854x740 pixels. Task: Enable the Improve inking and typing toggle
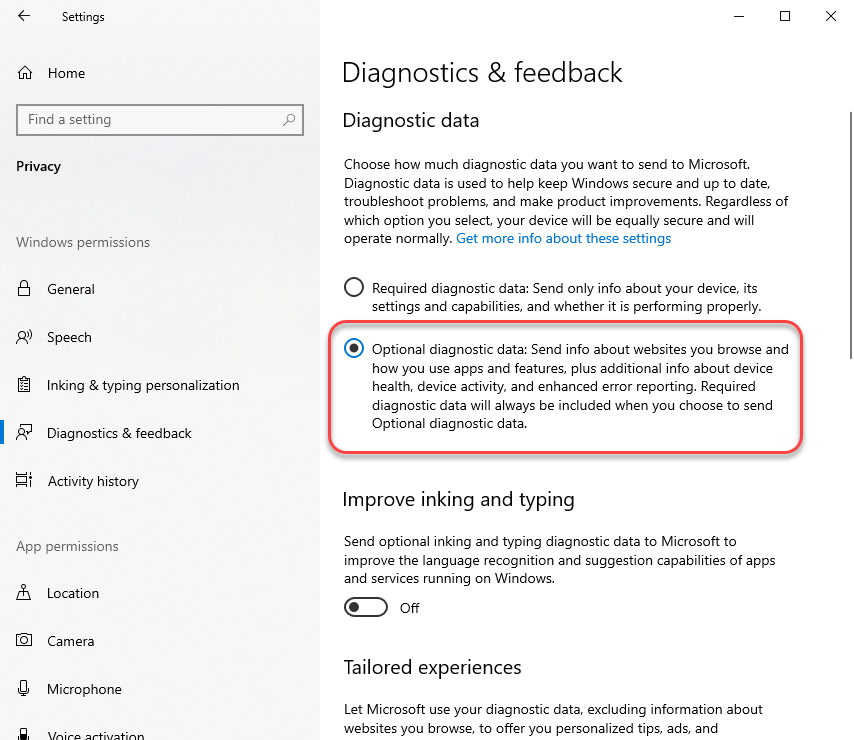365,607
